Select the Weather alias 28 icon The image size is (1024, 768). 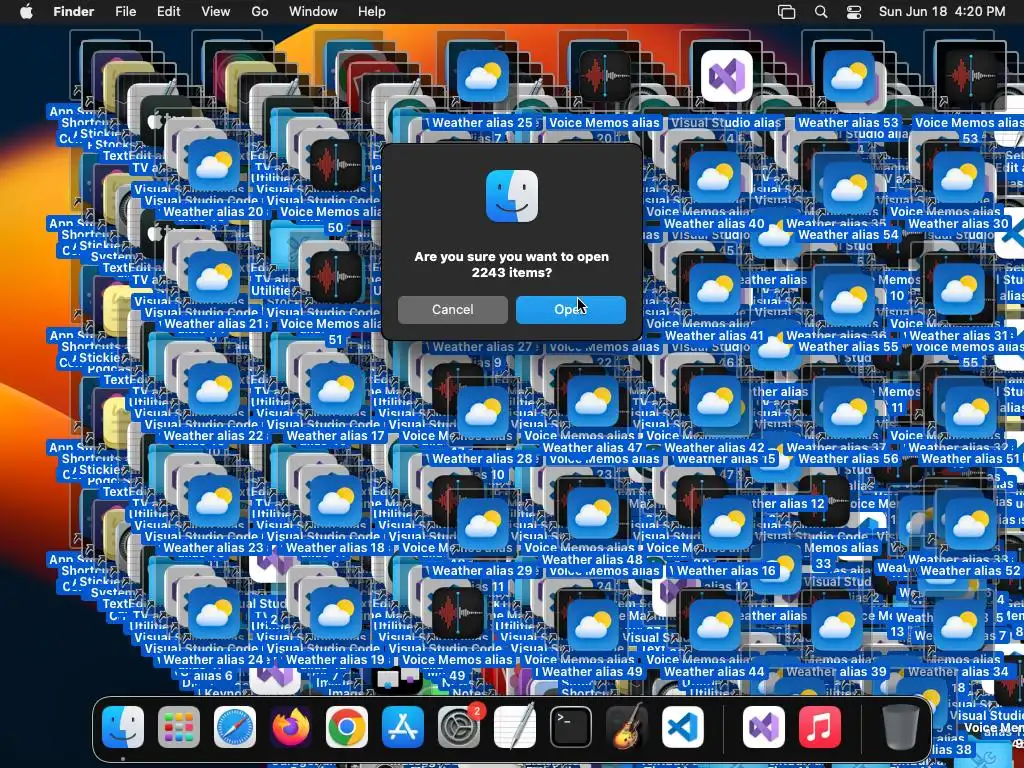(x=483, y=413)
